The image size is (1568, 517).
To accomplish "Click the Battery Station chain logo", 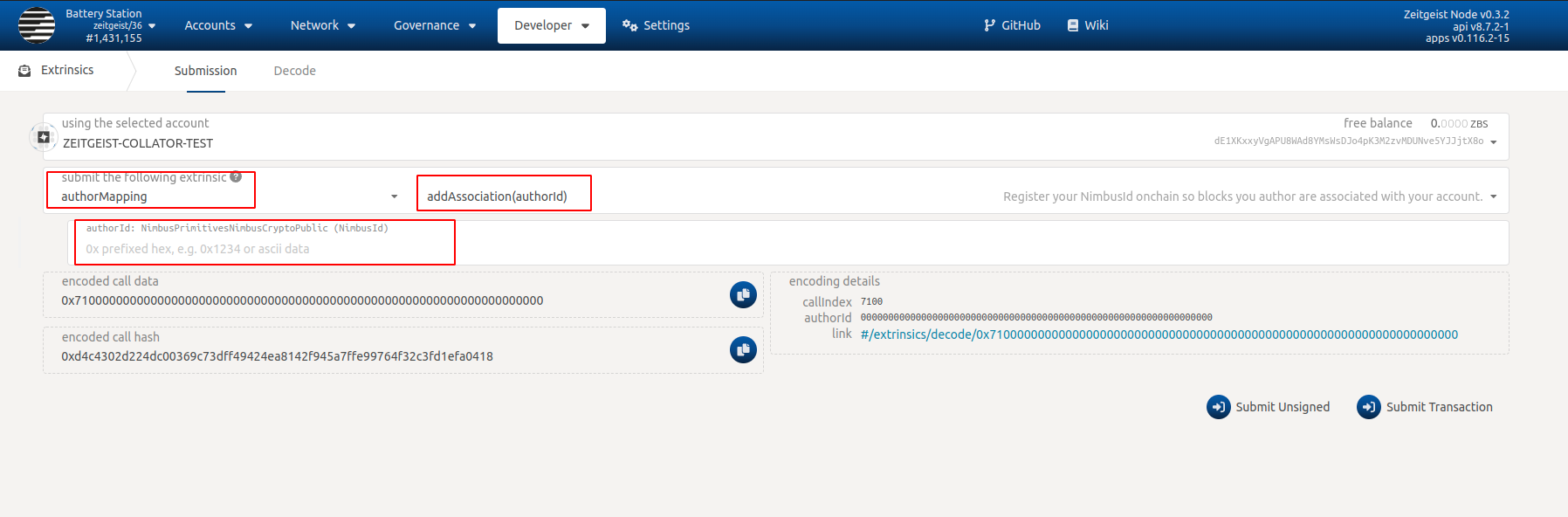I will pyautogui.click(x=37, y=25).
